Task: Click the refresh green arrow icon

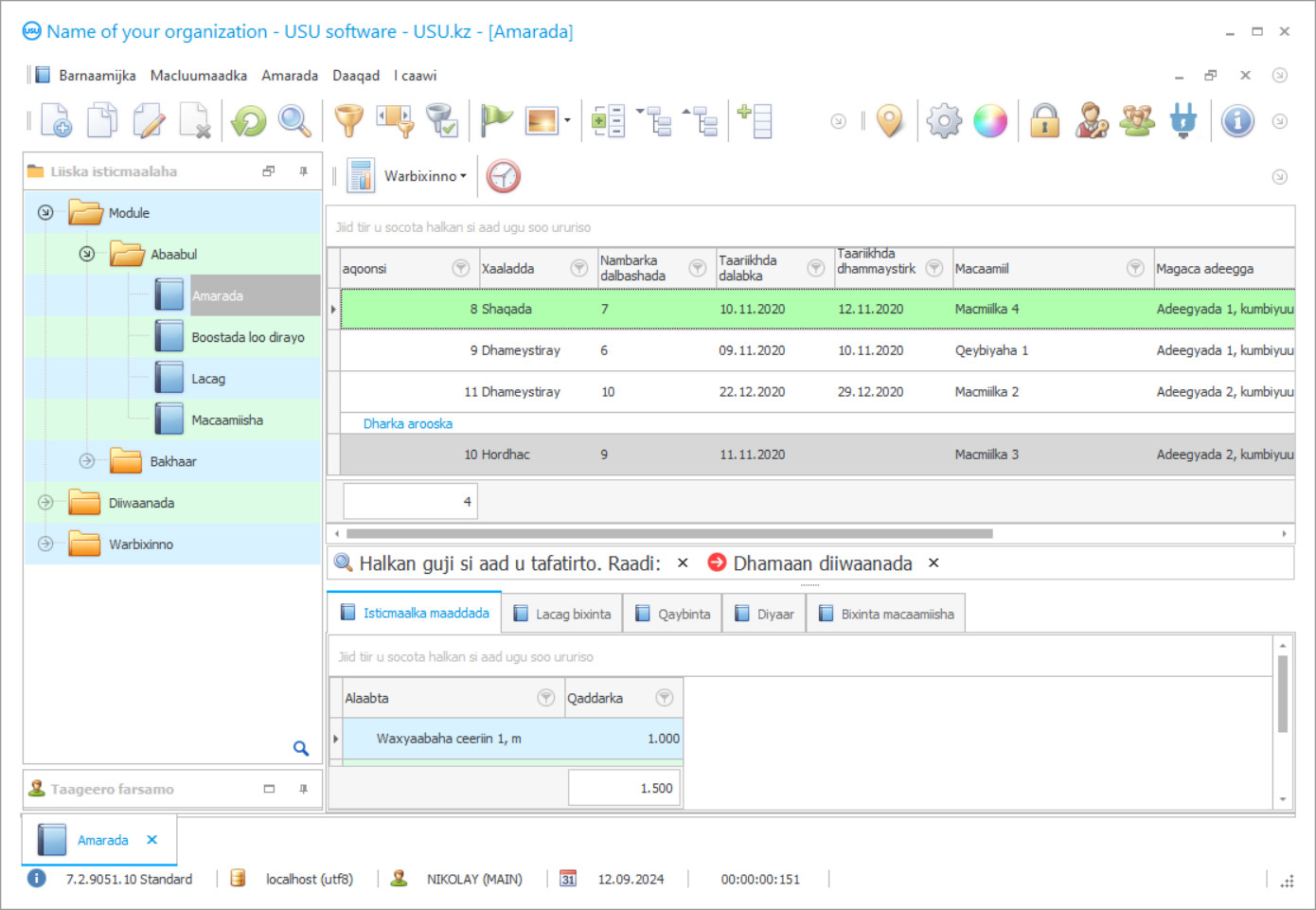Action: [249, 121]
